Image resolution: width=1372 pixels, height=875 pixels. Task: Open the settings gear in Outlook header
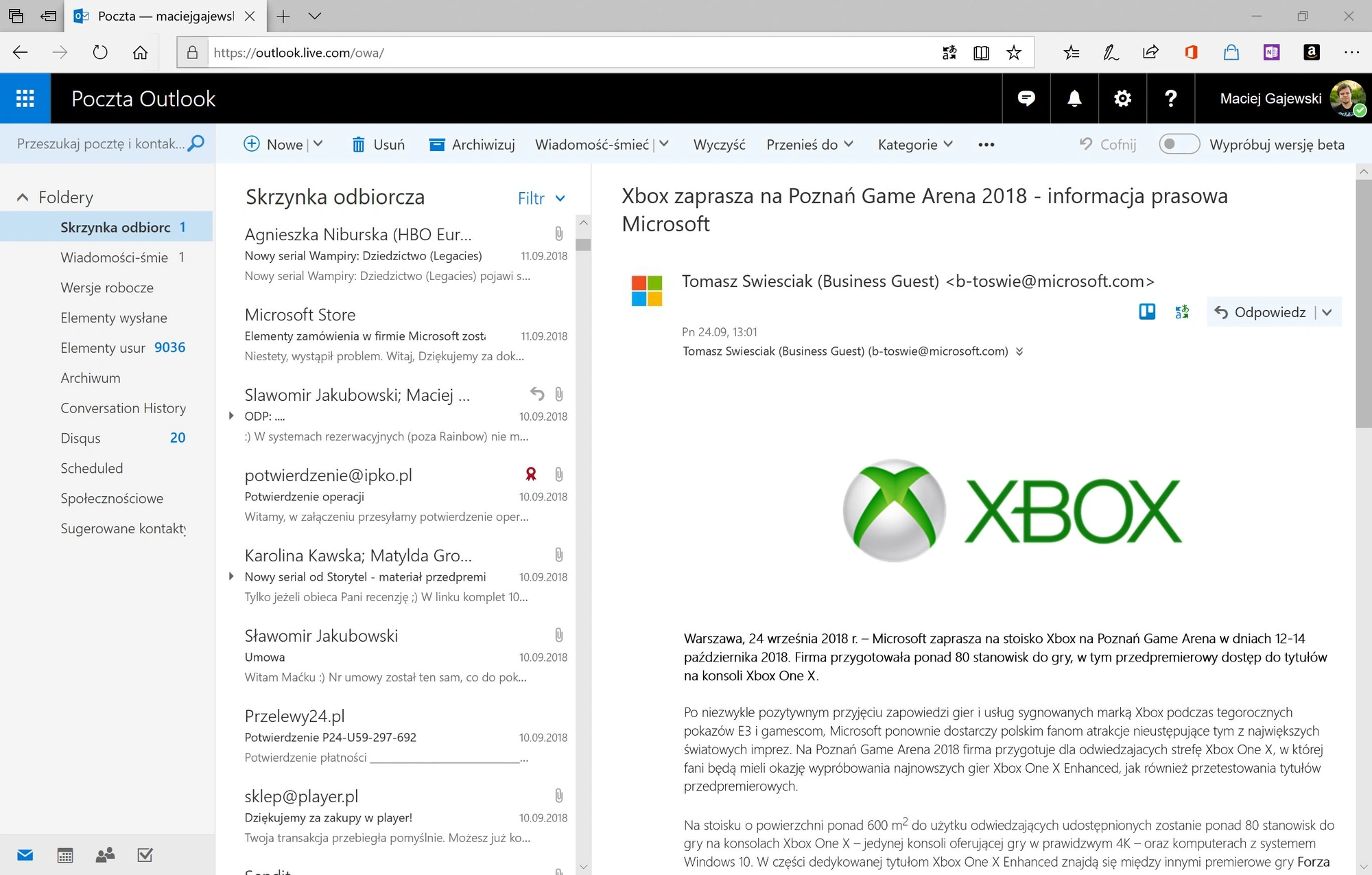[1122, 99]
